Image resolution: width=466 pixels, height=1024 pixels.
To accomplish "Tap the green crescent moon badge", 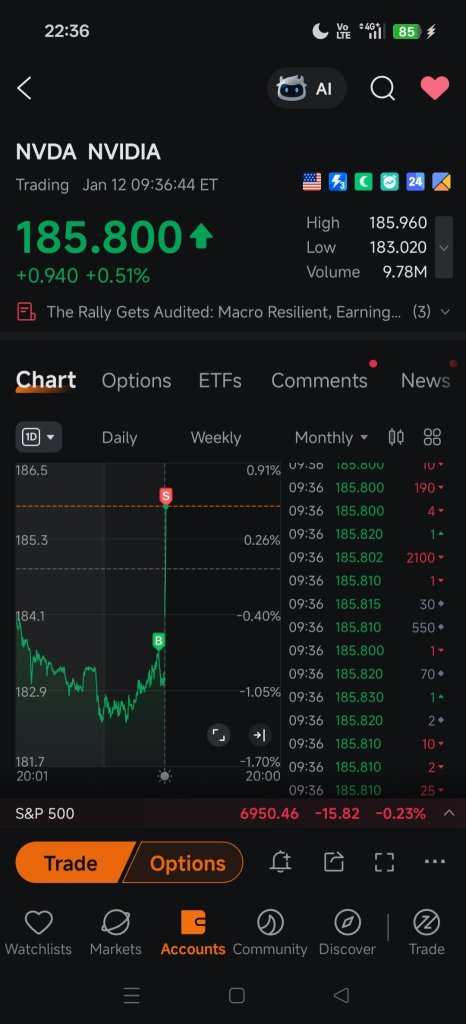I will 363,182.
